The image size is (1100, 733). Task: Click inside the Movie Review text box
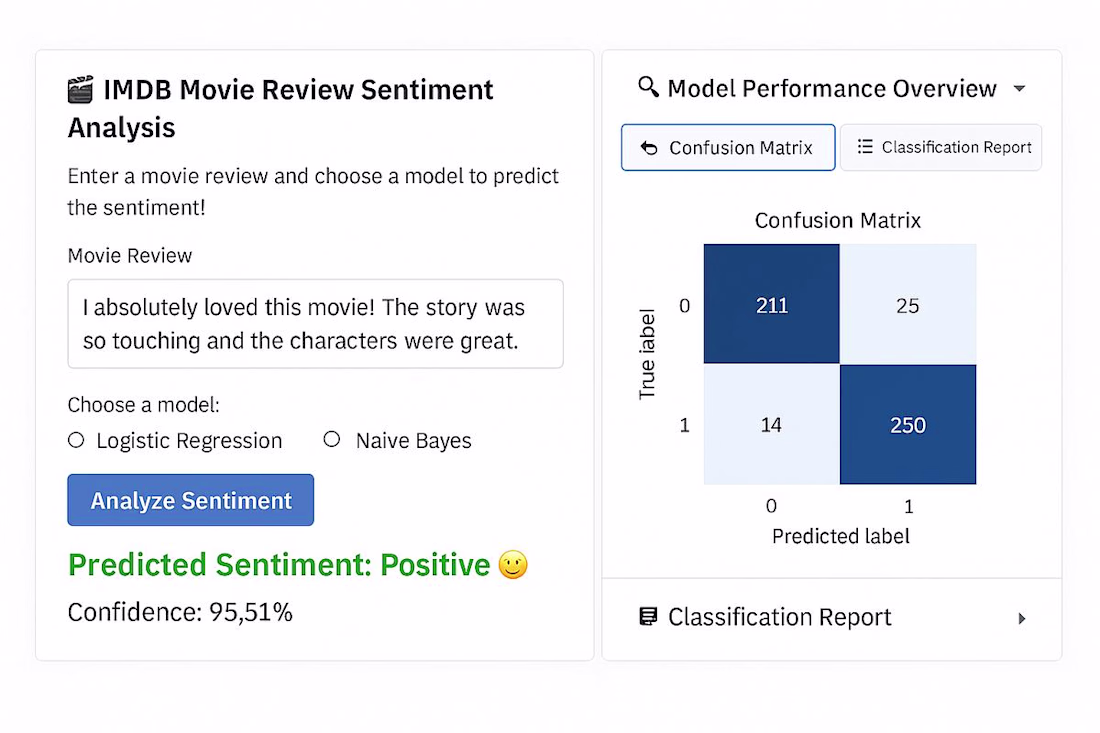pos(316,324)
